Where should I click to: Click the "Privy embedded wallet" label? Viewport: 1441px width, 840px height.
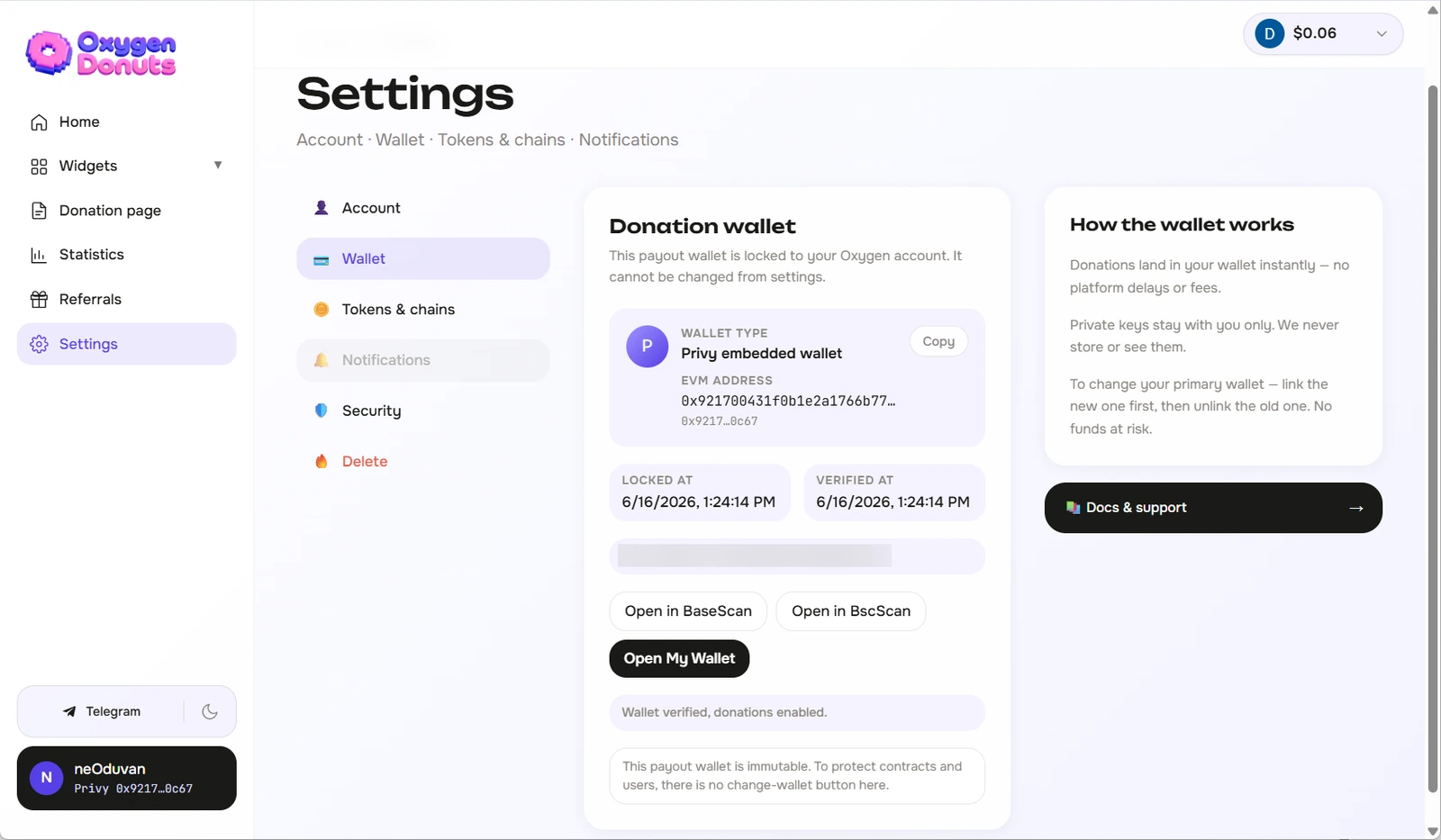click(762, 354)
